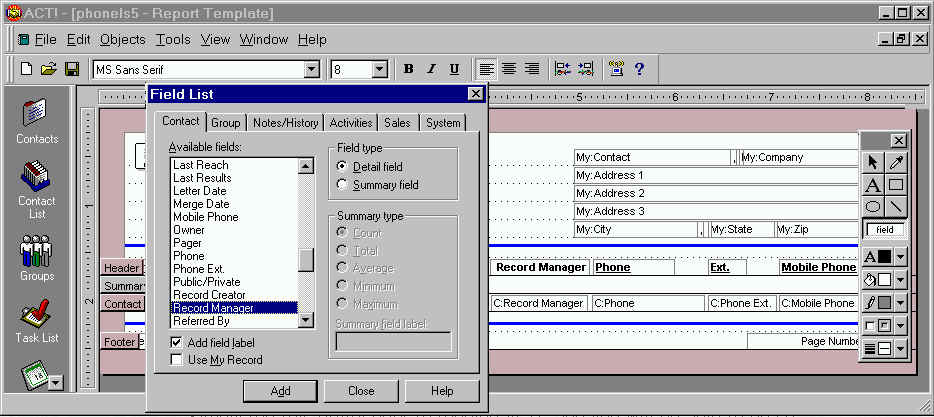Click the Add button in Field List

click(280, 391)
